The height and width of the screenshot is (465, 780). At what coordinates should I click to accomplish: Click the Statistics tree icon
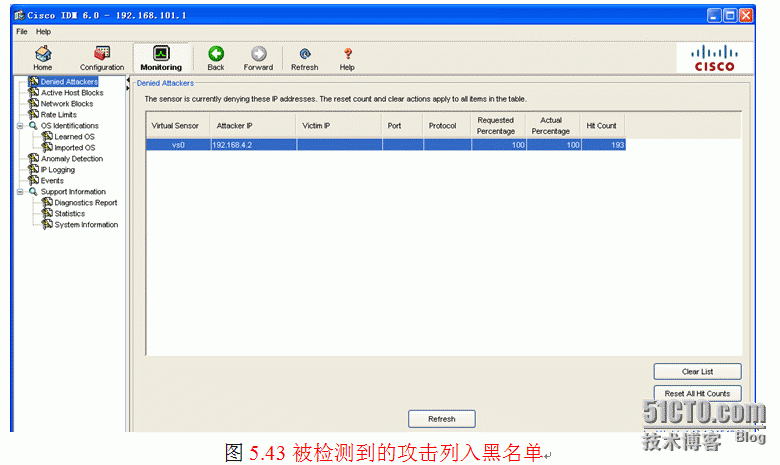[x=47, y=213]
